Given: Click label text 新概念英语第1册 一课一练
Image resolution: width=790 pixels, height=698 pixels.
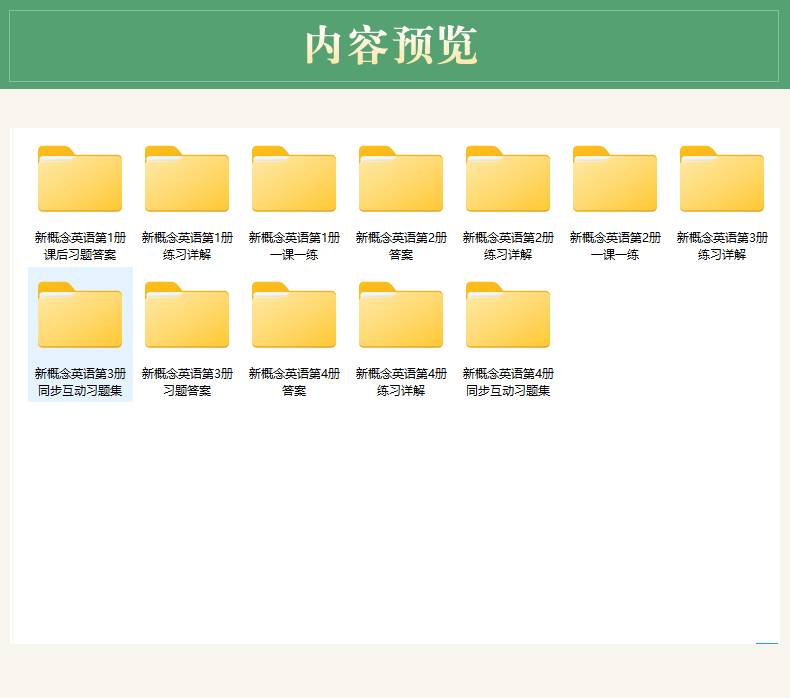Looking at the screenshot, I should click(294, 246).
